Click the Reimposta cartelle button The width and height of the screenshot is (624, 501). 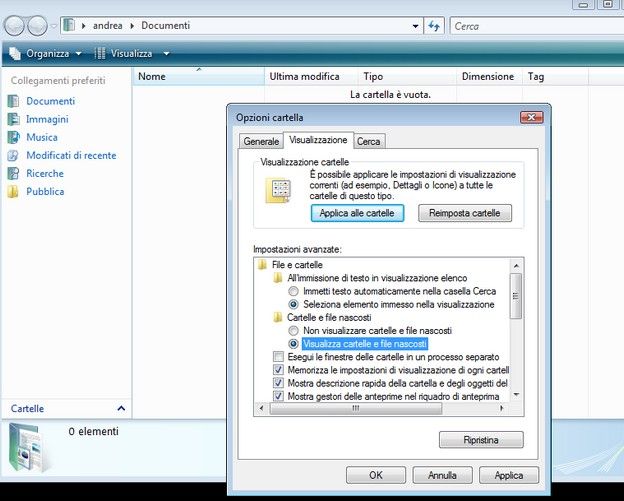(x=464, y=213)
